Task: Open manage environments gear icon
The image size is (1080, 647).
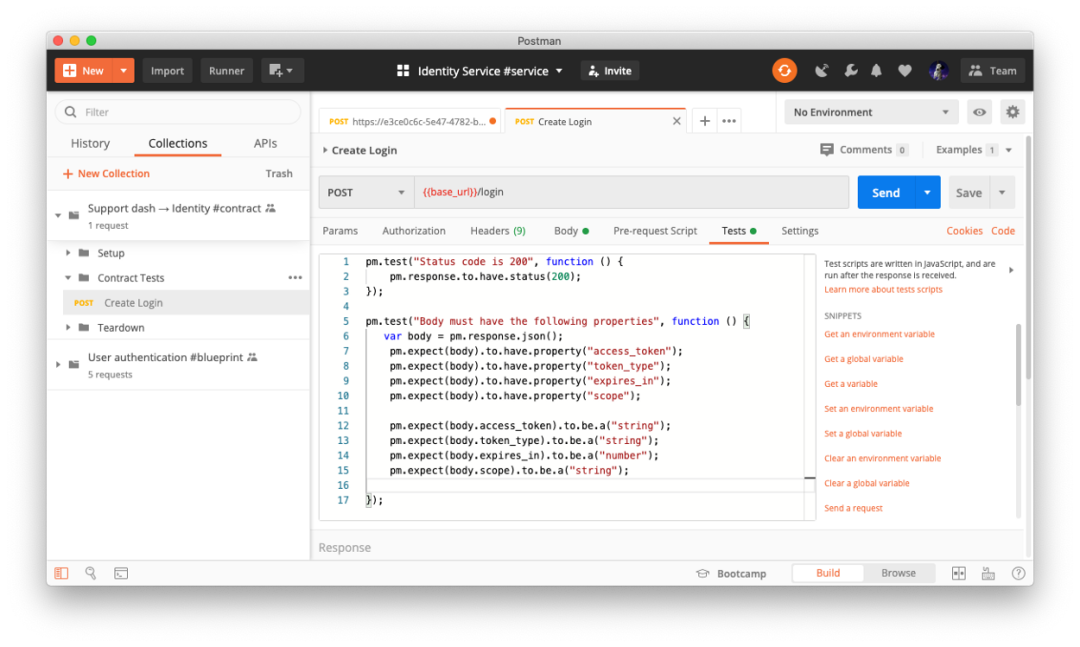Action: pyautogui.click(x=1013, y=112)
